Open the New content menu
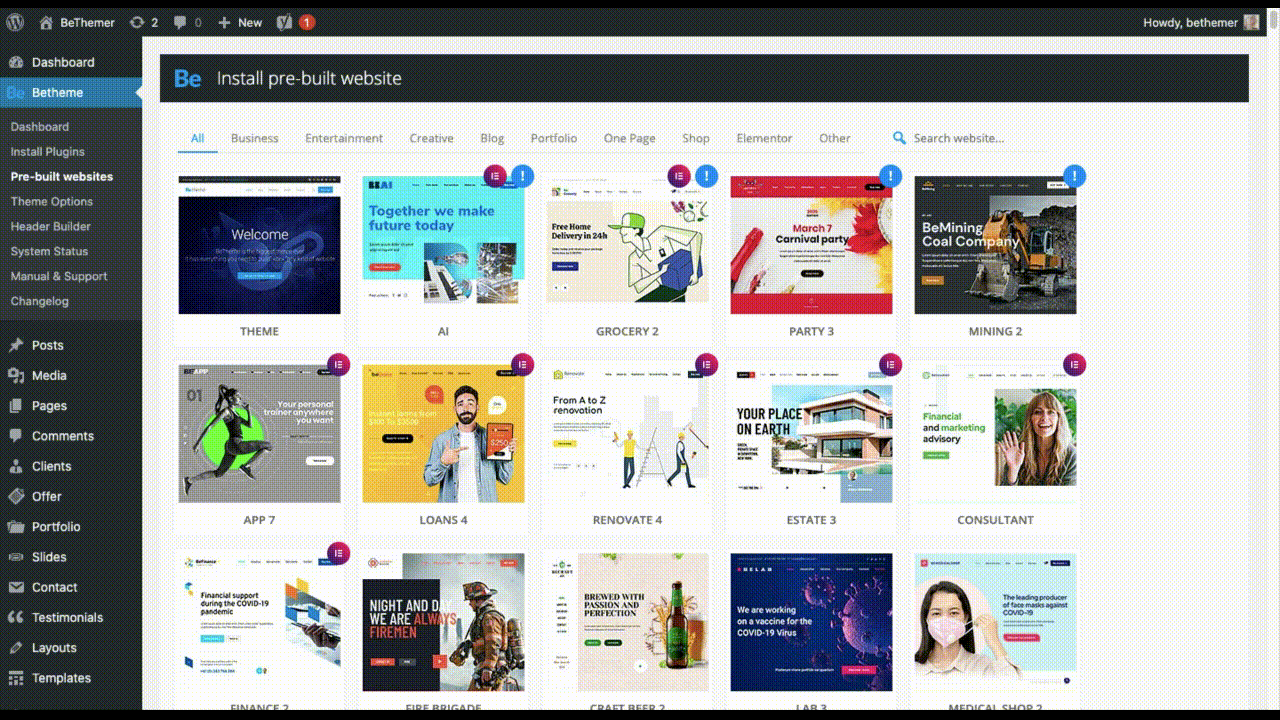This screenshot has width=1280, height=720. tap(240, 22)
